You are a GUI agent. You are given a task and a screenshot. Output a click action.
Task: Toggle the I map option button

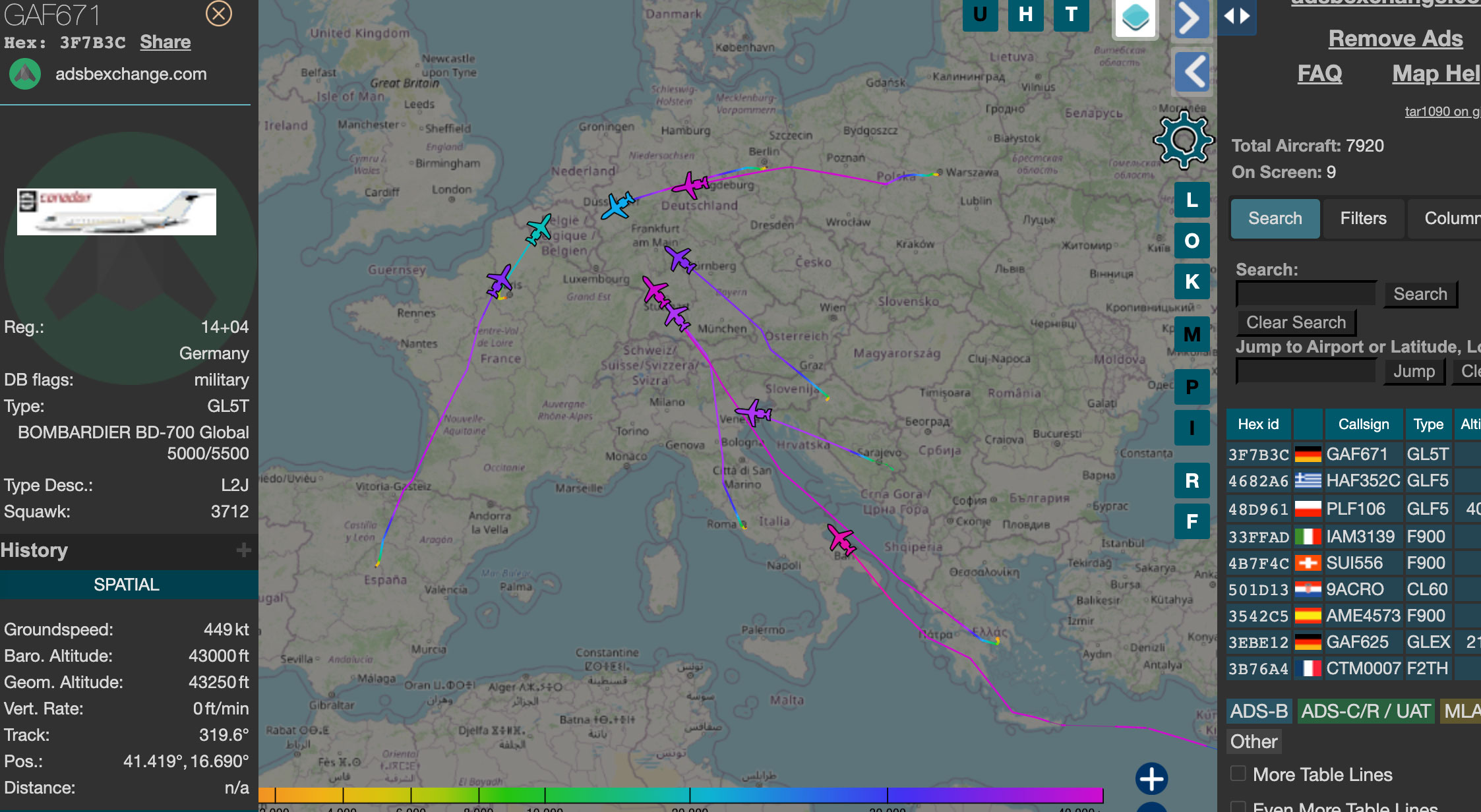coord(1192,428)
